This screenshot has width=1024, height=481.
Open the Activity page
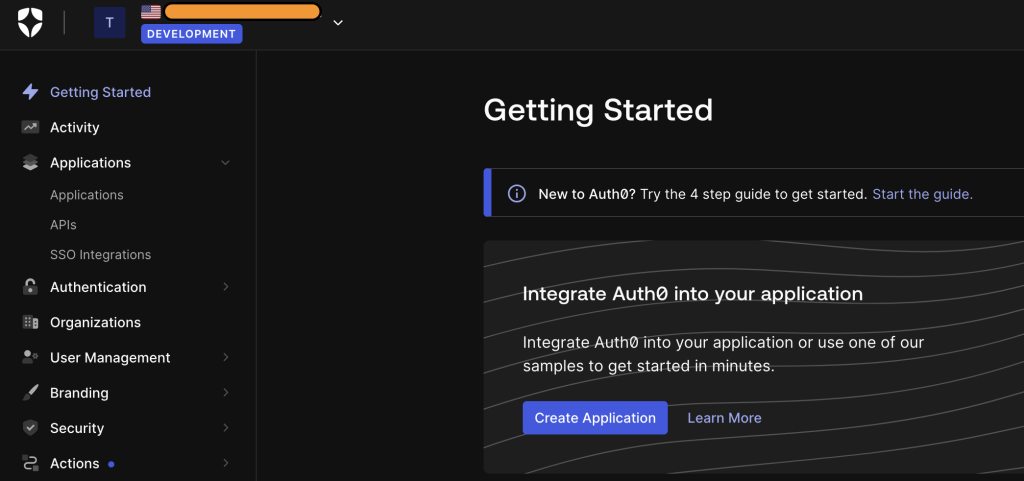pos(74,127)
